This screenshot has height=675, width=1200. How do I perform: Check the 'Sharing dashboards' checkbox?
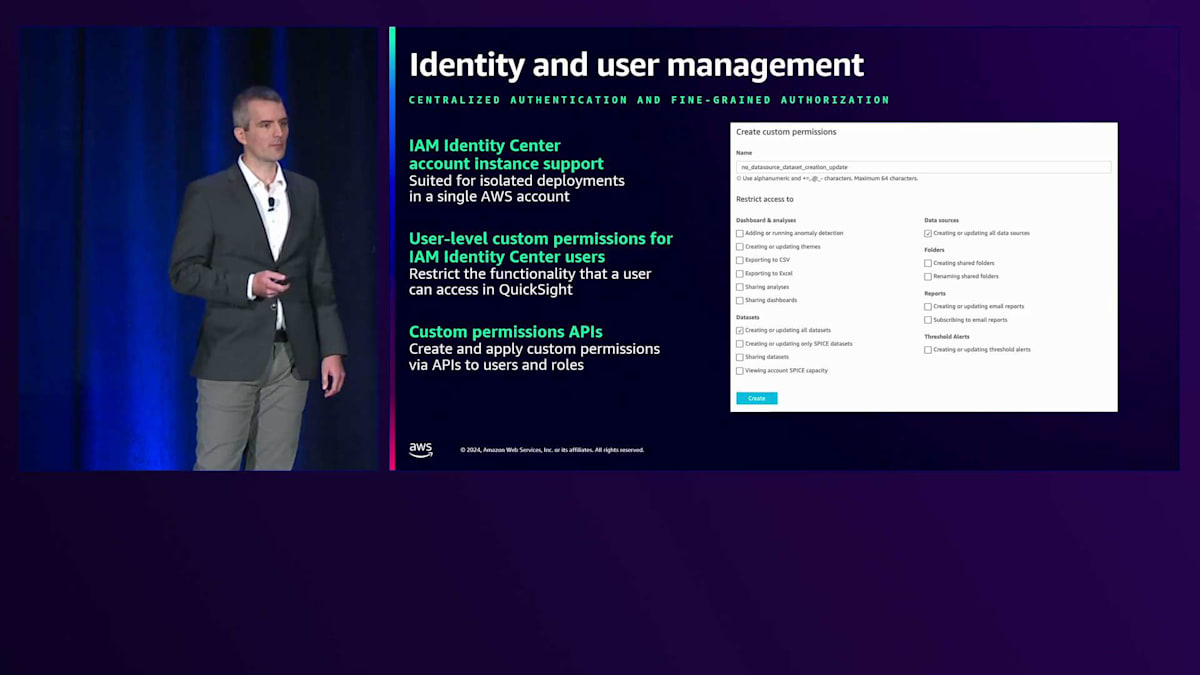[x=740, y=300]
